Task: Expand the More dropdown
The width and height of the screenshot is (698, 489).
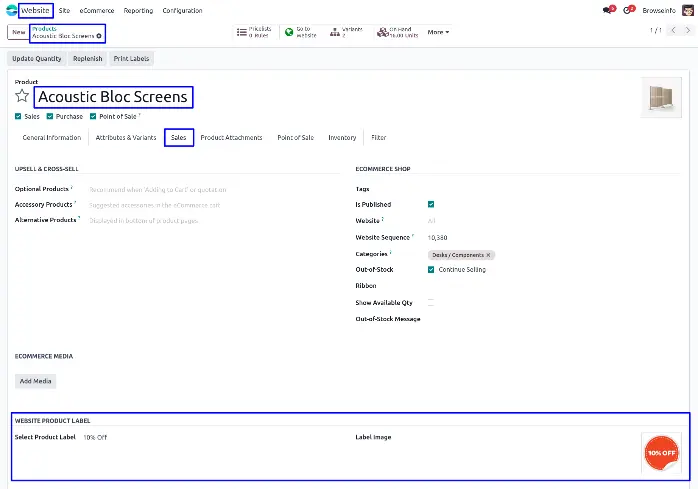Action: (438, 32)
